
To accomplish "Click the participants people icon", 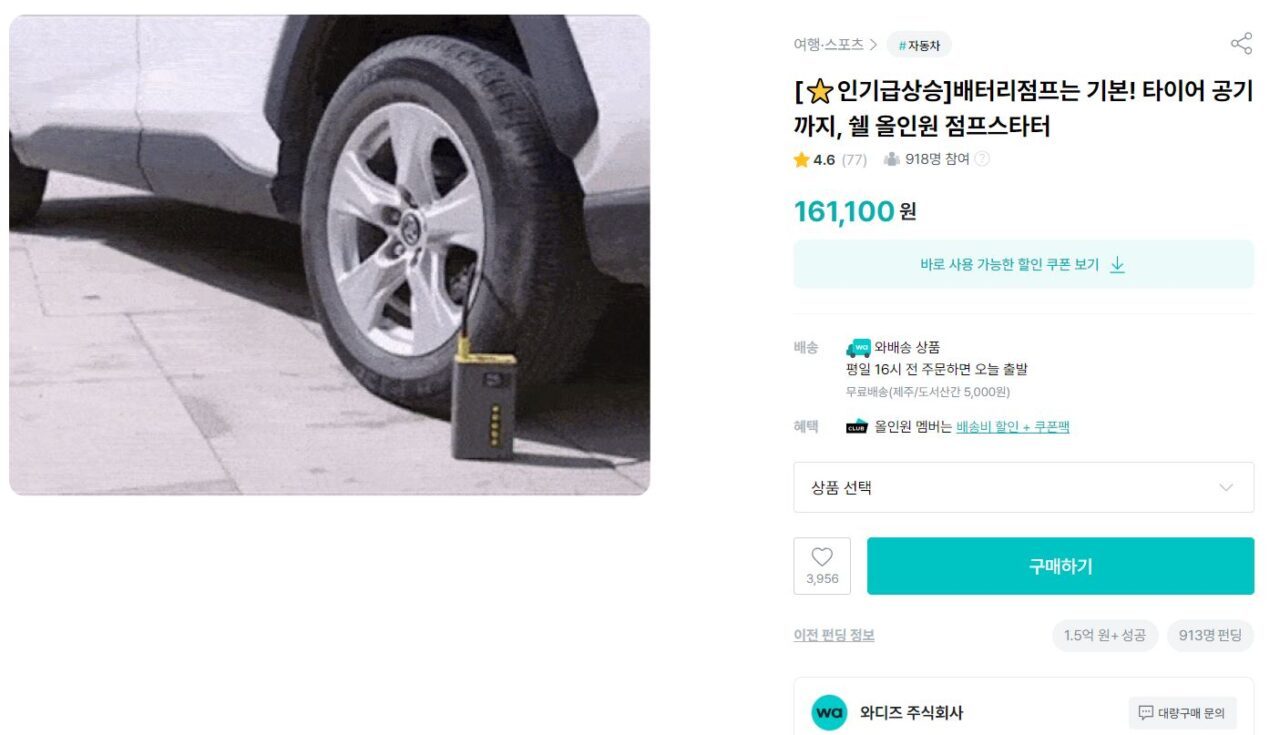I will (x=892, y=159).
